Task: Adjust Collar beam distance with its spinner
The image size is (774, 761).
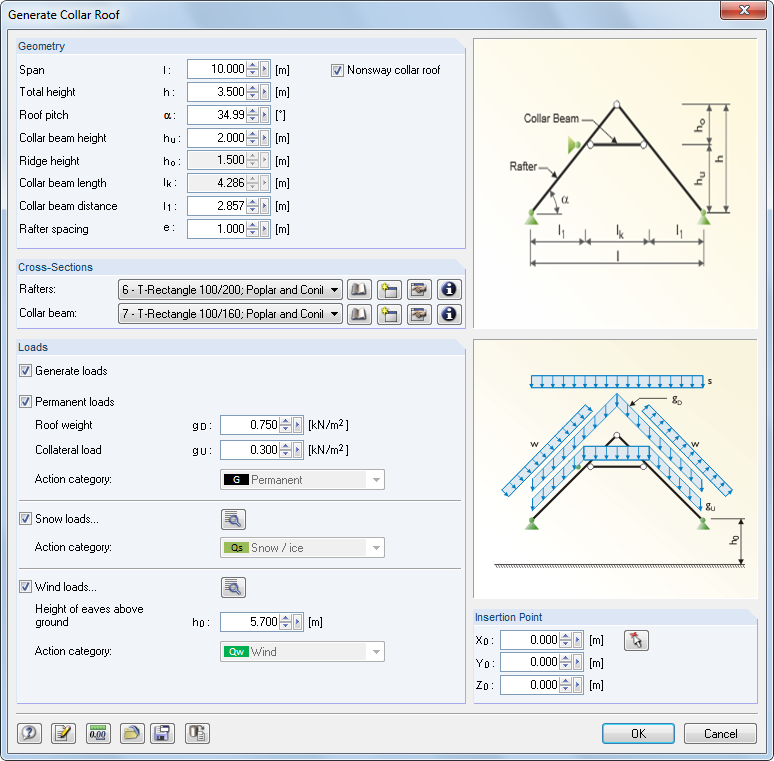Action: coord(253,206)
